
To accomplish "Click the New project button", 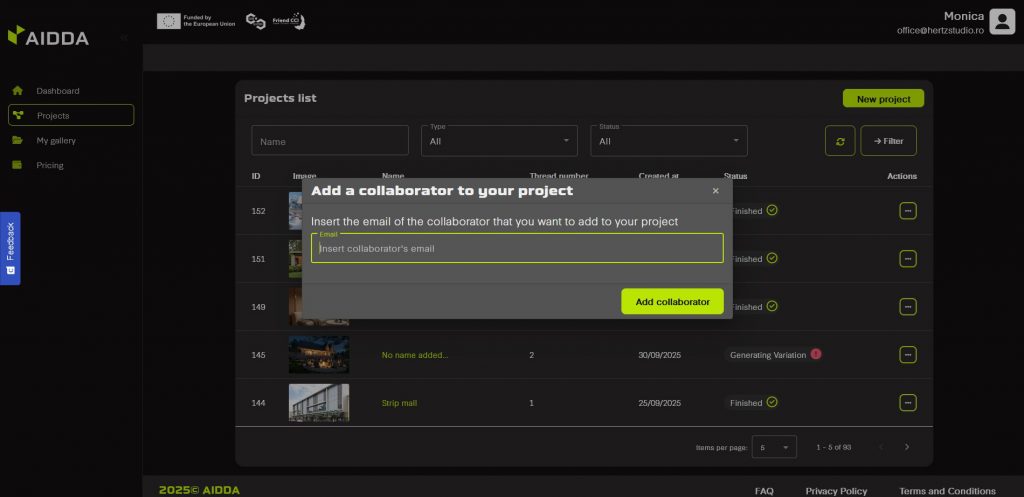I will click(883, 99).
